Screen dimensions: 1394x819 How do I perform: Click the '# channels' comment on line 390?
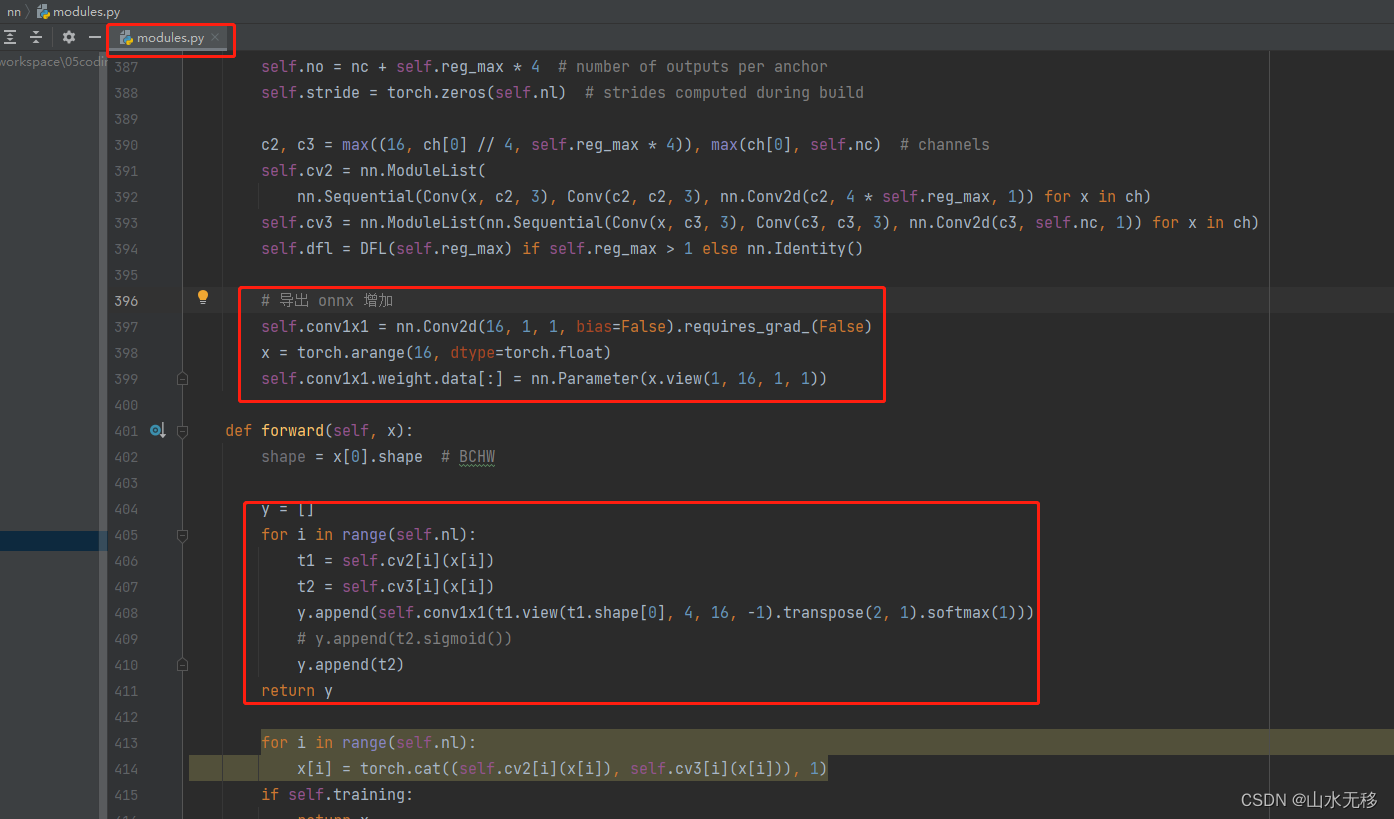[x=945, y=145]
